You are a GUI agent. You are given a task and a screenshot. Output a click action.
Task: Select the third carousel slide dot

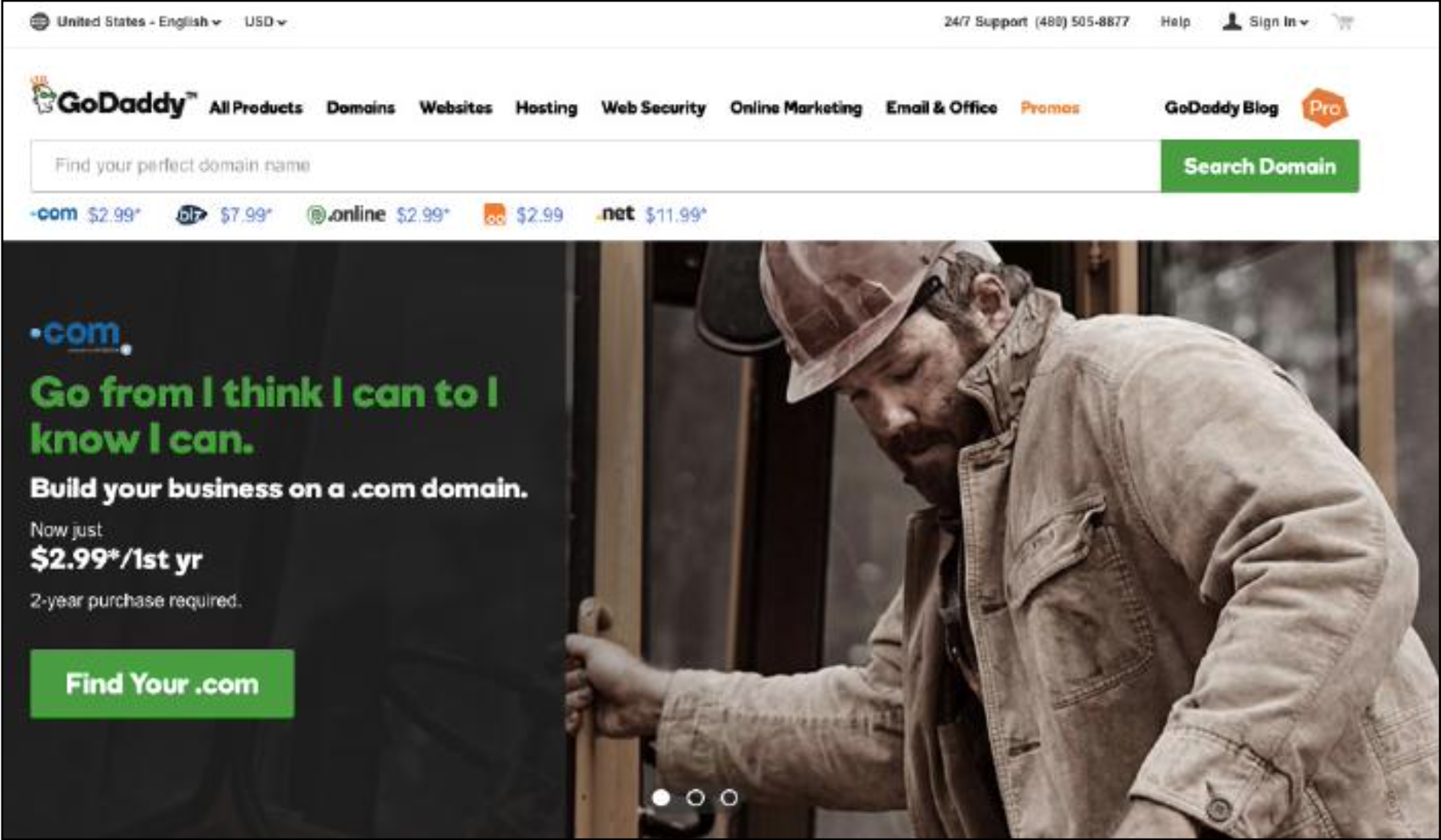point(729,798)
